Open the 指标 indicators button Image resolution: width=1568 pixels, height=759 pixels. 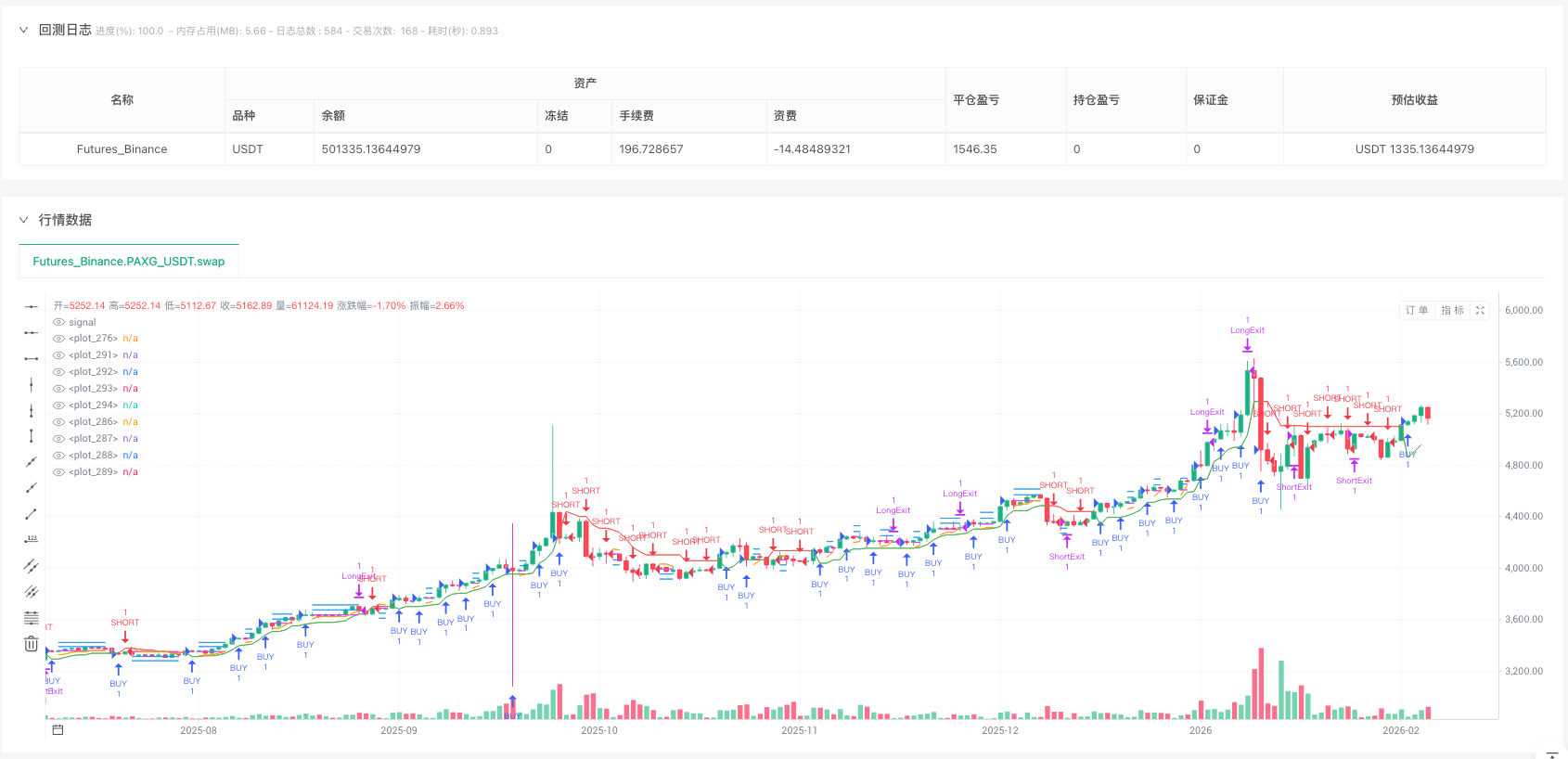[x=1452, y=311]
